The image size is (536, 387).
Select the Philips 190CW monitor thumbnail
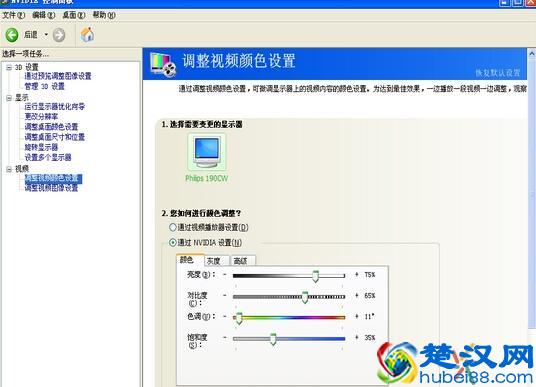pyautogui.click(x=206, y=152)
